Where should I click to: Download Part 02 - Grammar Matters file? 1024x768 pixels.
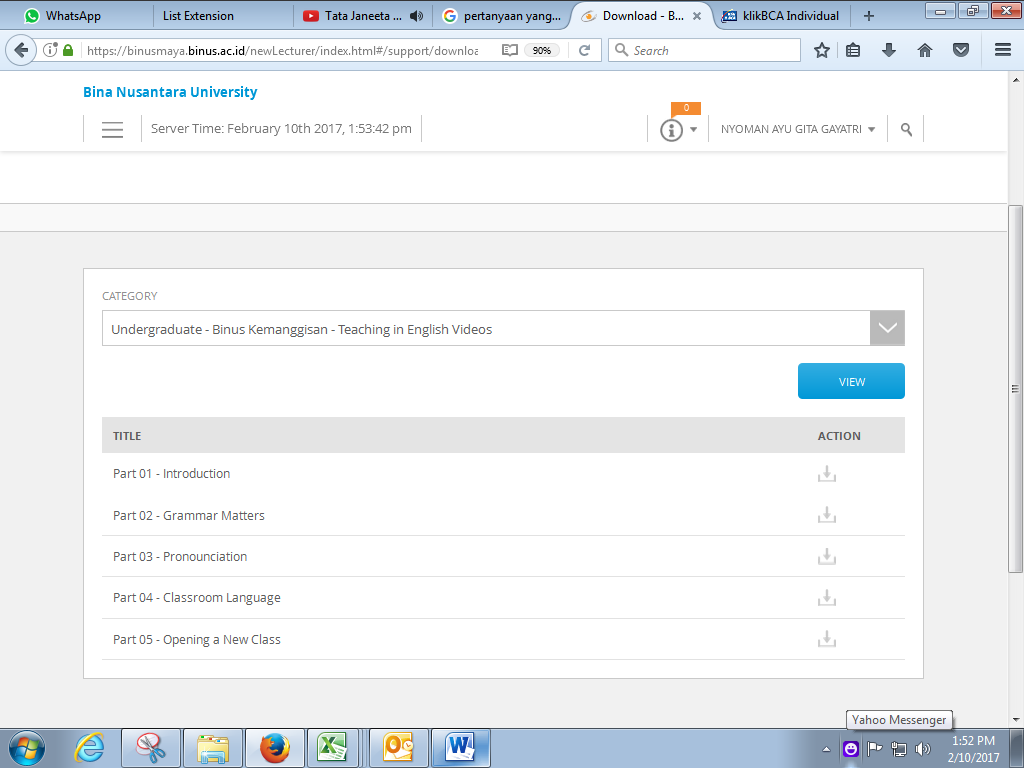pyautogui.click(x=826, y=515)
